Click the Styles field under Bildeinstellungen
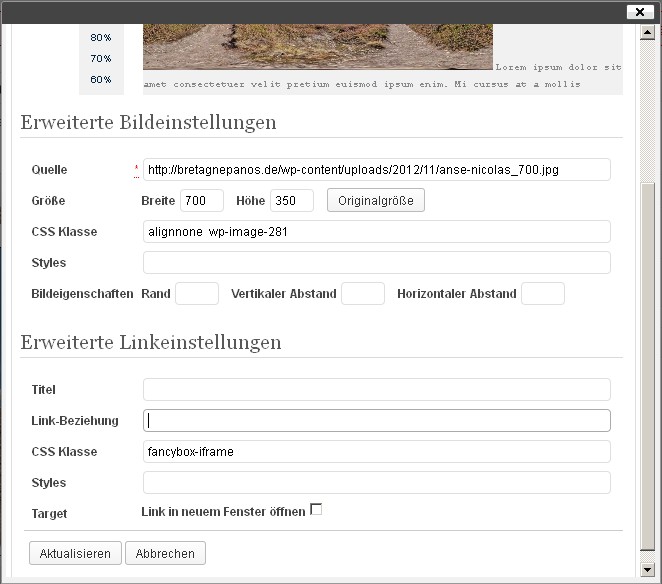This screenshot has height=584, width=662. click(376, 263)
